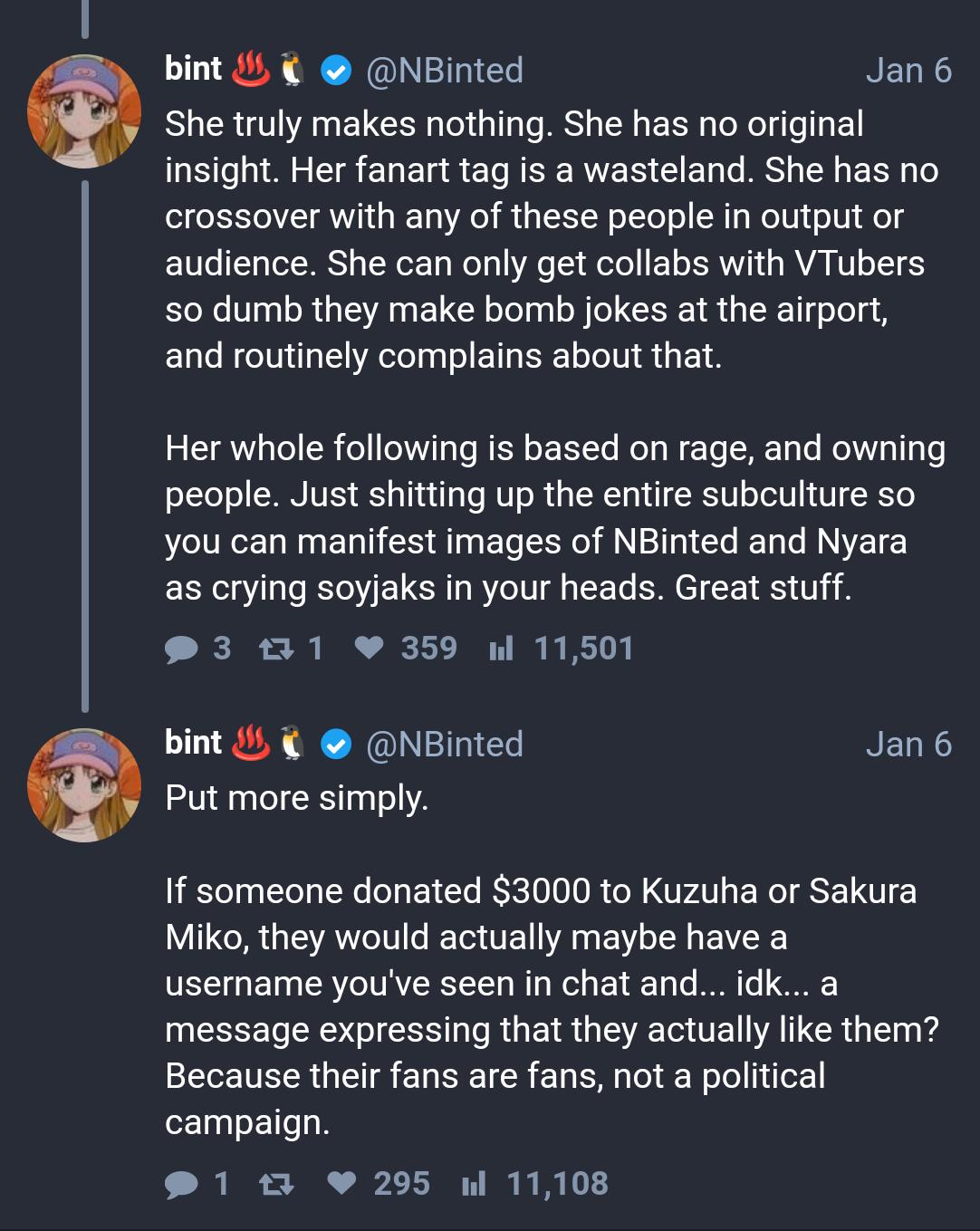Click bint display name on first tweet
Image resolution: width=980 pixels, height=1231 pixels.
pos(193,69)
